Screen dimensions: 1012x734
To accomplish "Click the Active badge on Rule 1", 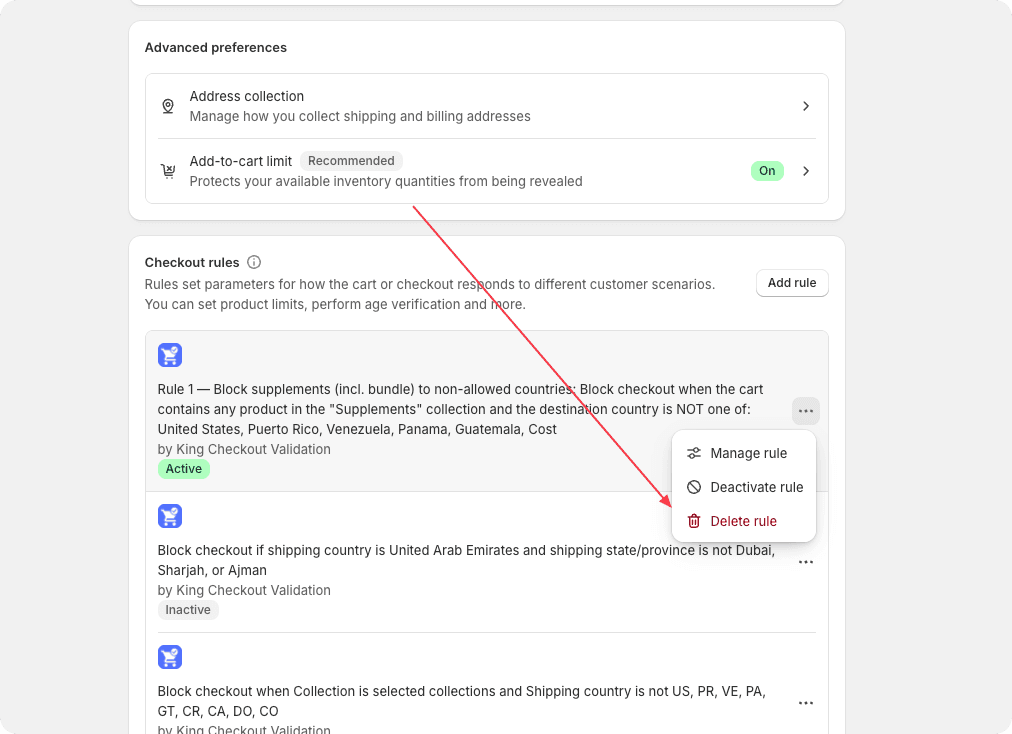I will (x=184, y=469).
